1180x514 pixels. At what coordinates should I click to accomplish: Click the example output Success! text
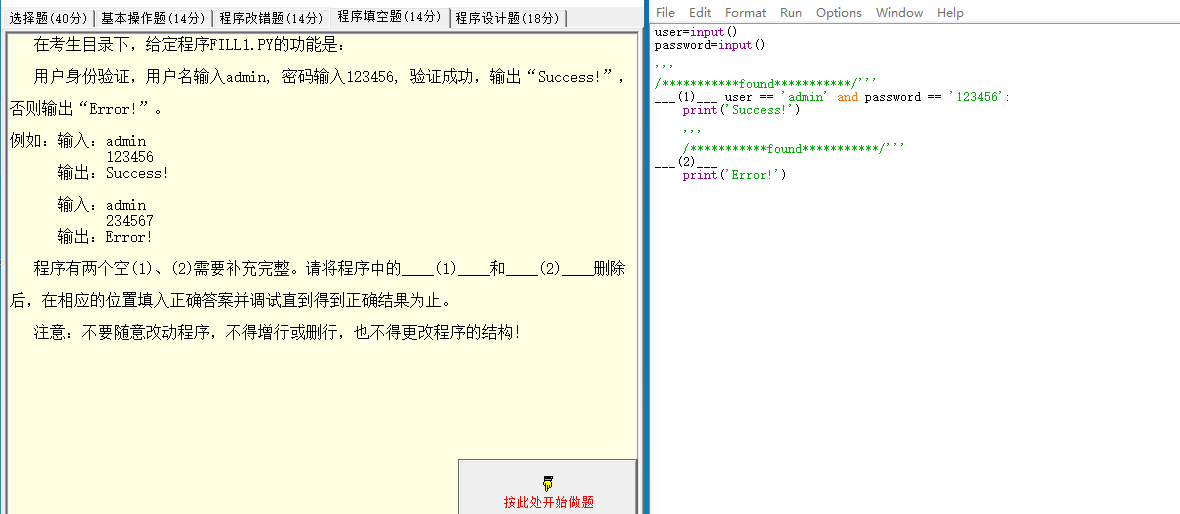point(137,173)
